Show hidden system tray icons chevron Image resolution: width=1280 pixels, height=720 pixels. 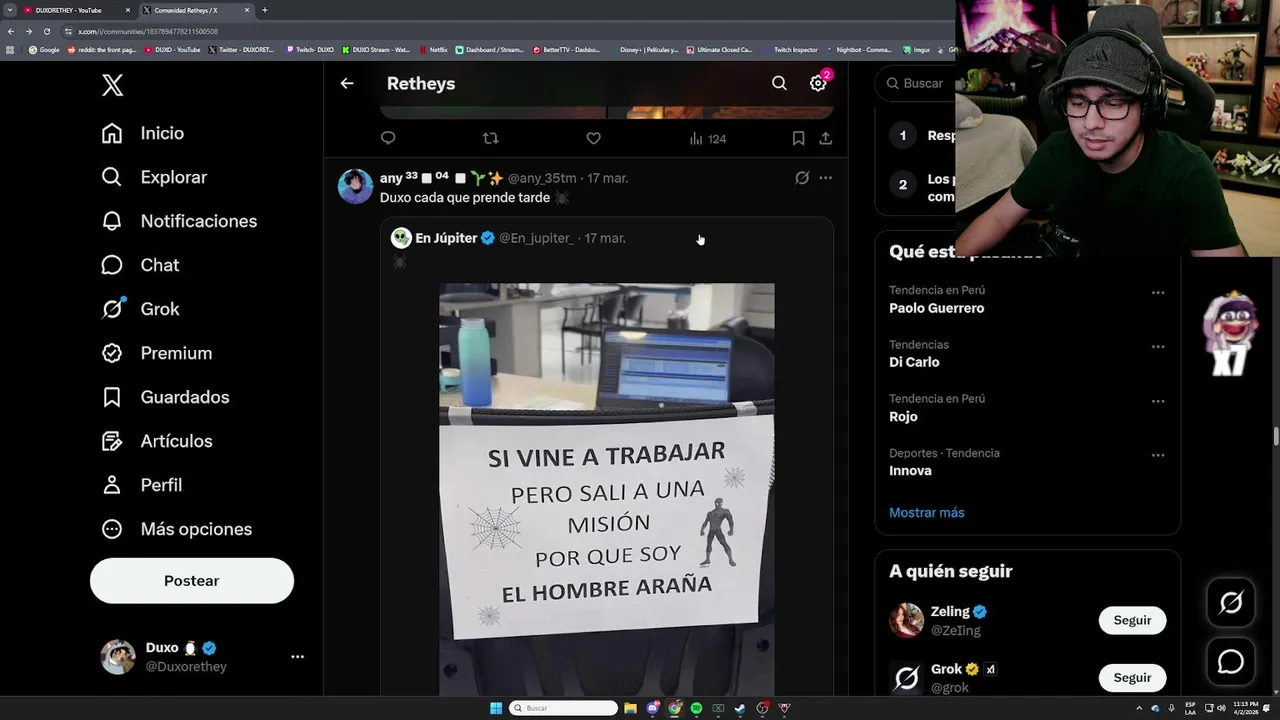tap(1139, 708)
